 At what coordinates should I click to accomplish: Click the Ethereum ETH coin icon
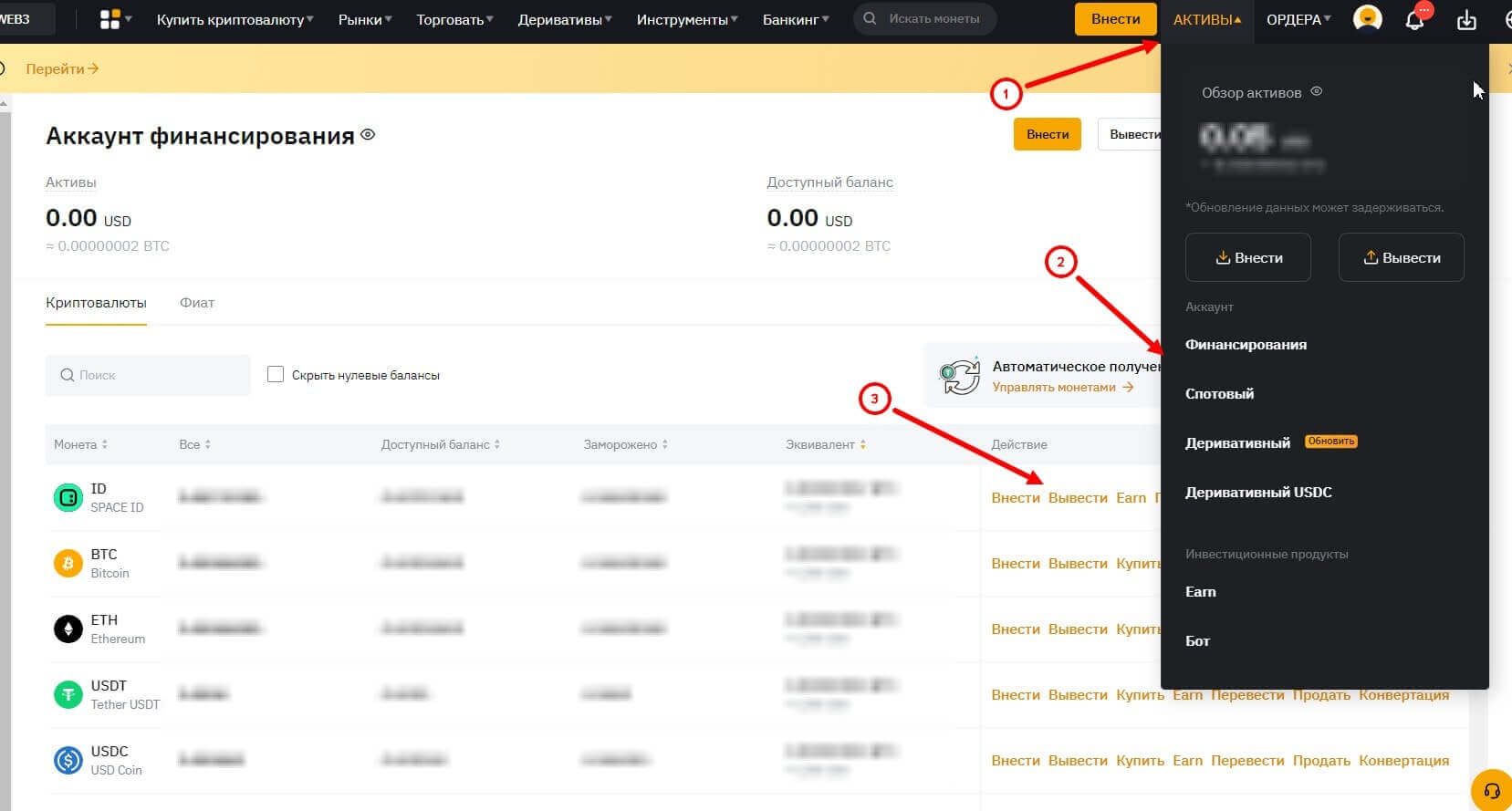point(68,629)
